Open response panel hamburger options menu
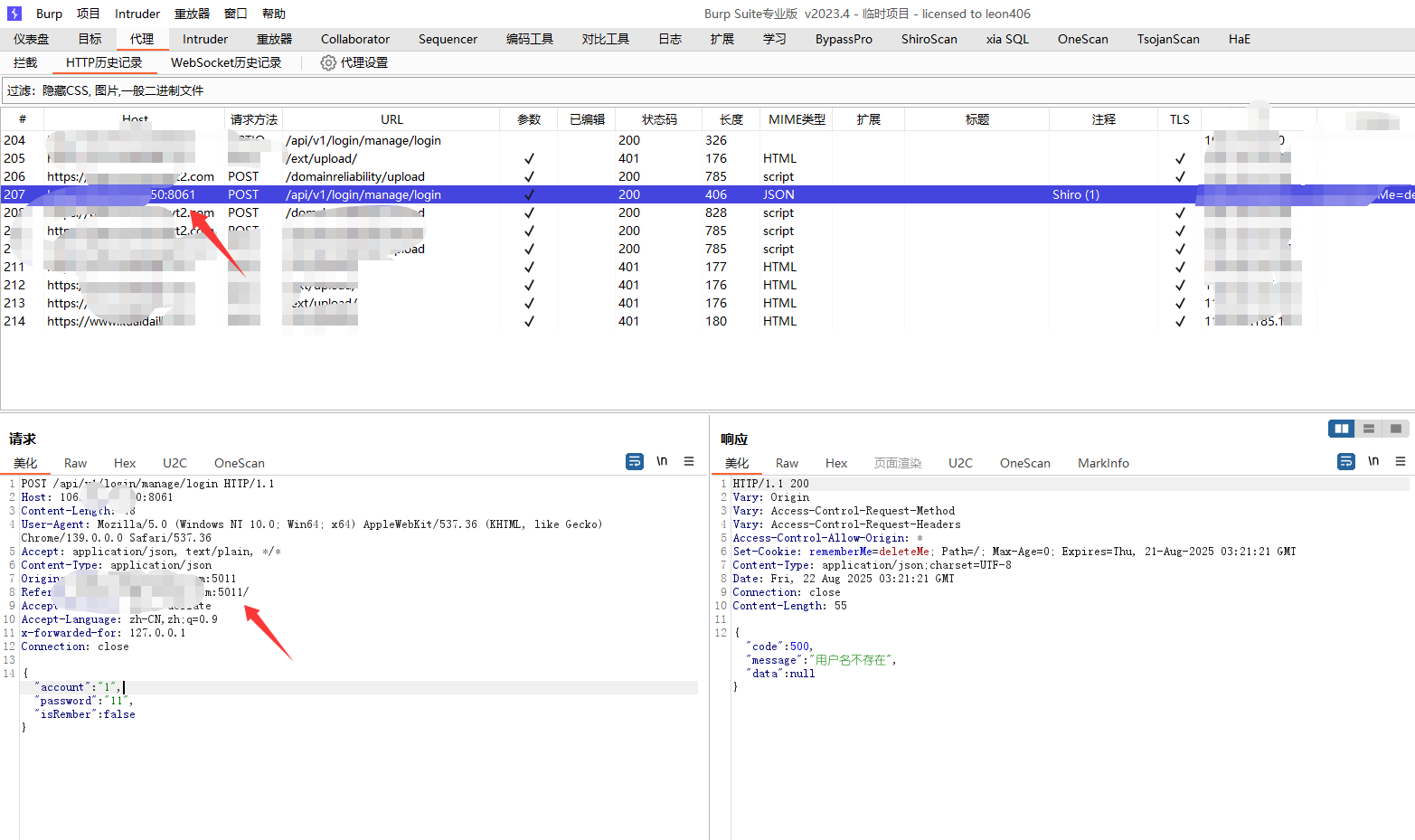The height and width of the screenshot is (840, 1415). pyautogui.click(x=1401, y=461)
